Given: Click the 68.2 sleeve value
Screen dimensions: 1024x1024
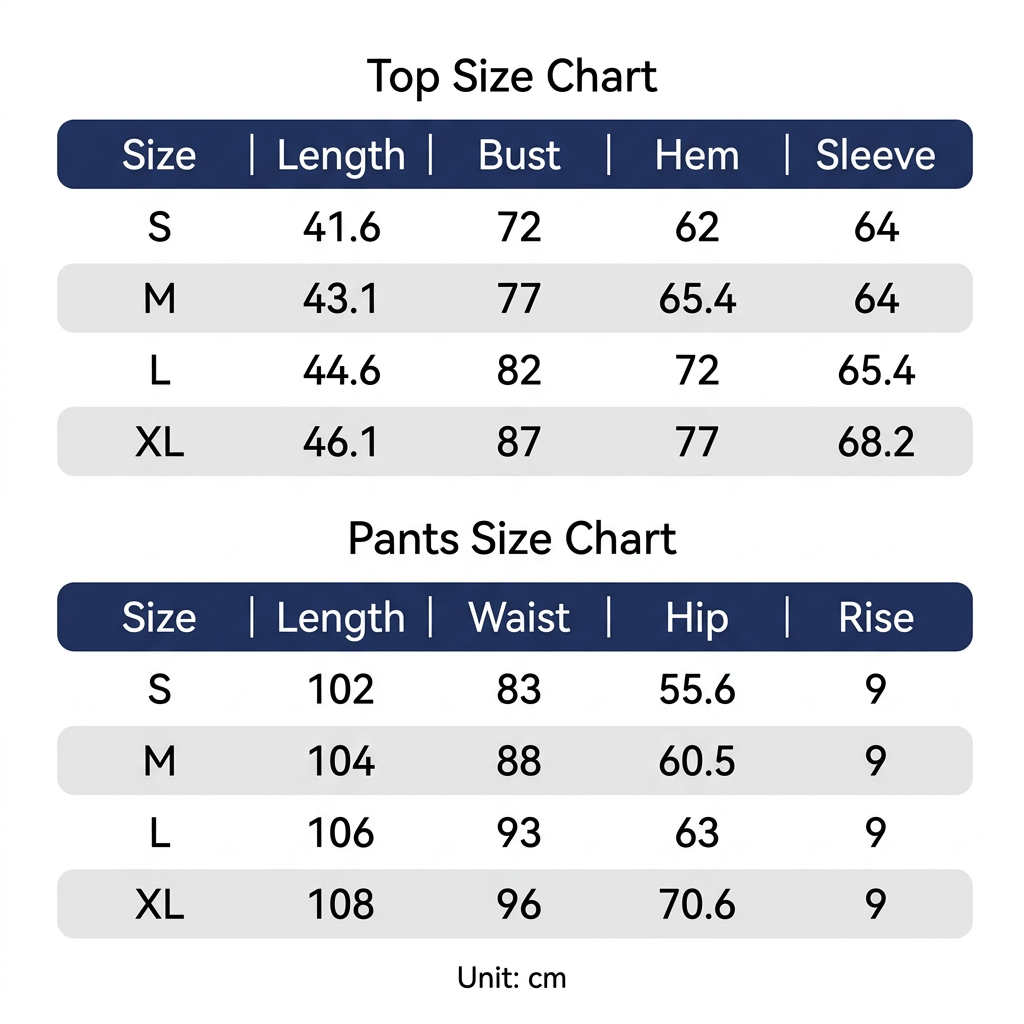Looking at the screenshot, I should point(876,442).
